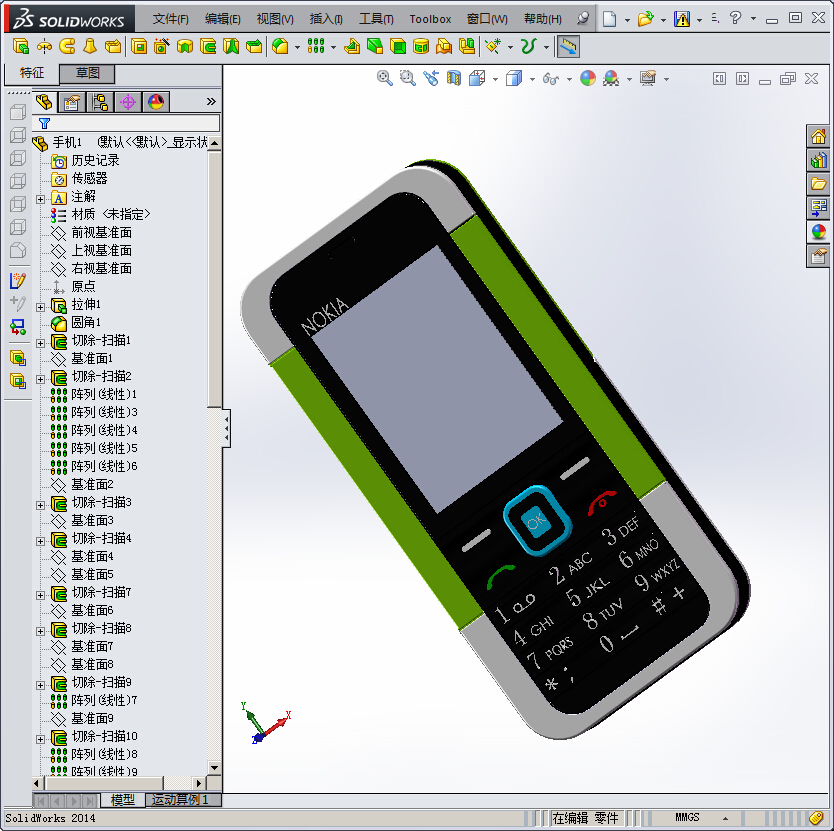This screenshot has width=834, height=831.
Task: Select the Fillet tool icon
Action: click(280, 46)
